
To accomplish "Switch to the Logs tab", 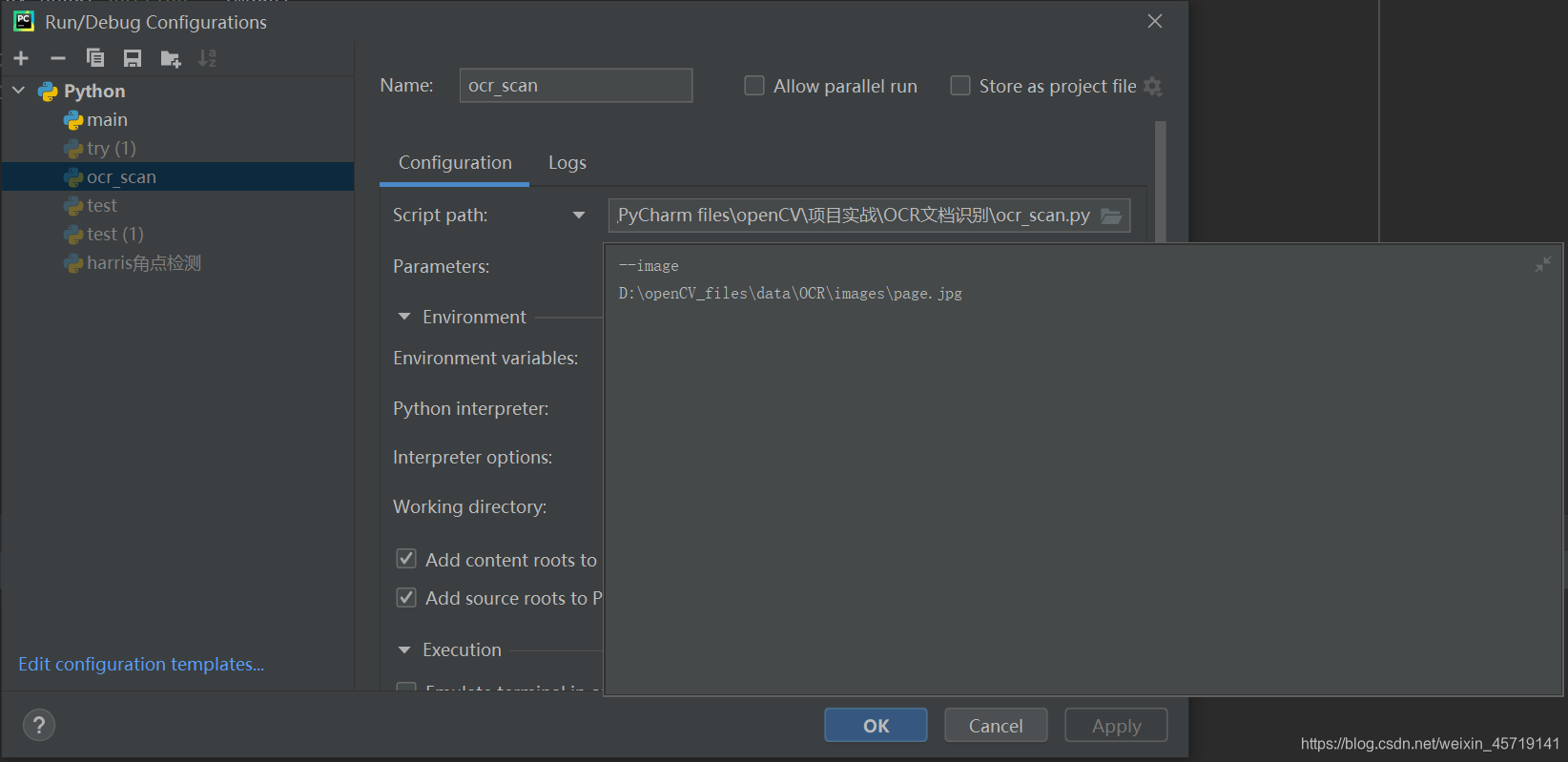I will pyautogui.click(x=567, y=163).
